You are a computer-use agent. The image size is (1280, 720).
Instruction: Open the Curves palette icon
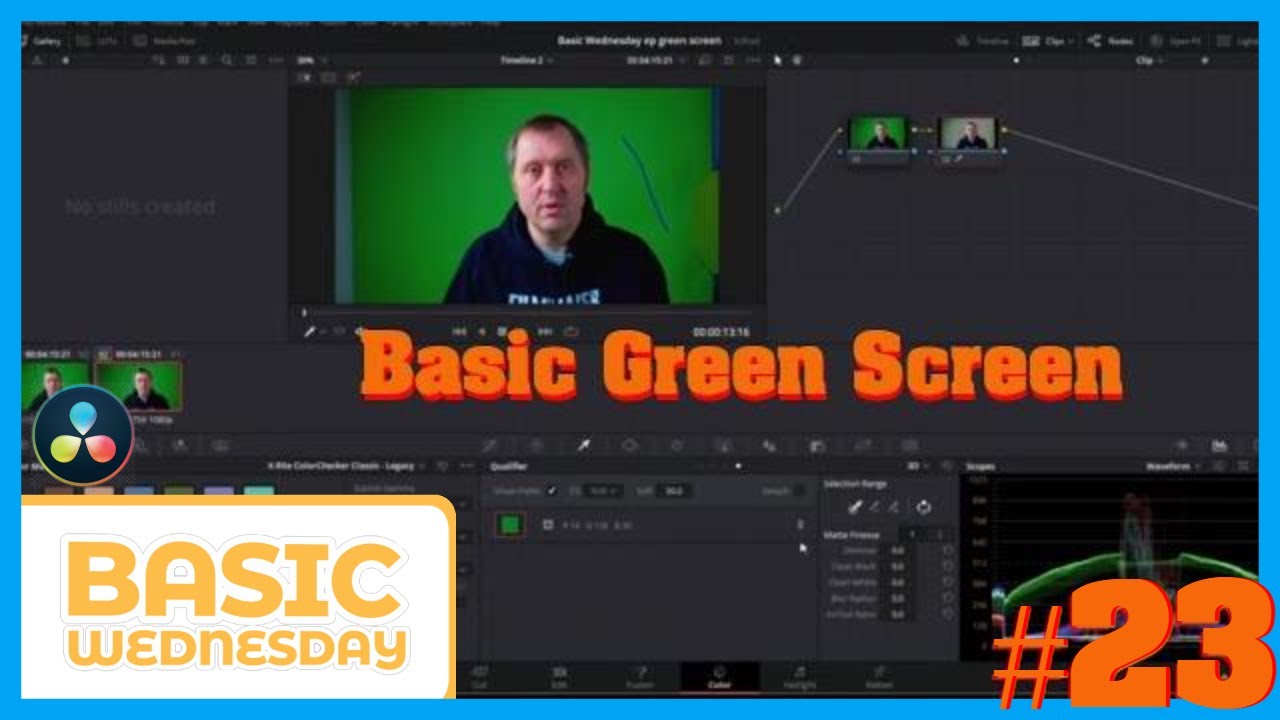490,446
